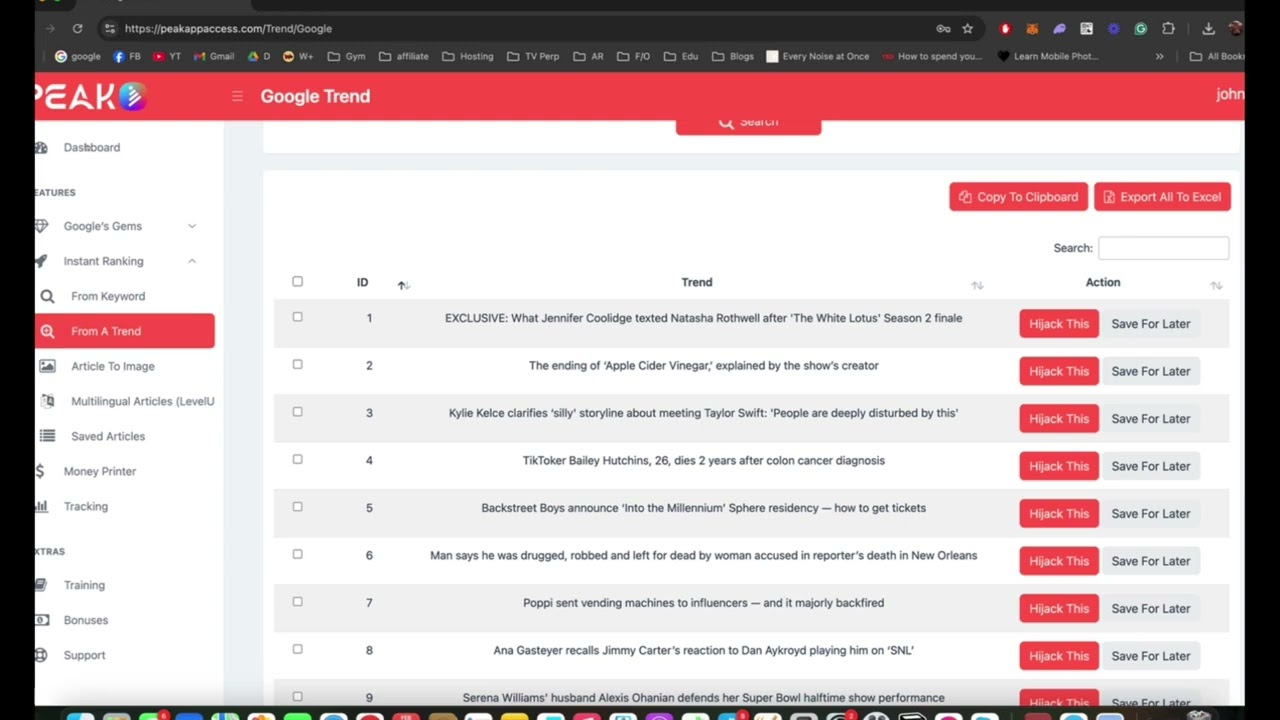Viewport: 1280px width, 720px height.
Task: Click the hamburger menu icon beside Google Trend
Action: tap(237, 96)
